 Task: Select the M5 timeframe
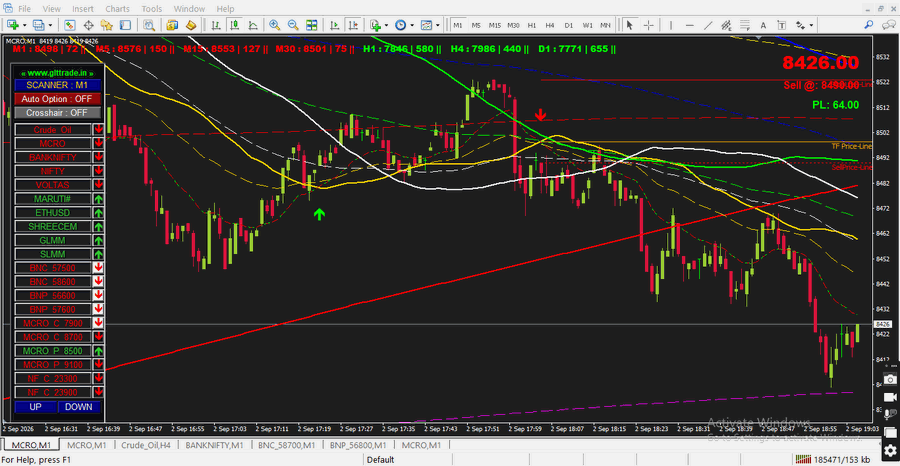pyautogui.click(x=476, y=25)
